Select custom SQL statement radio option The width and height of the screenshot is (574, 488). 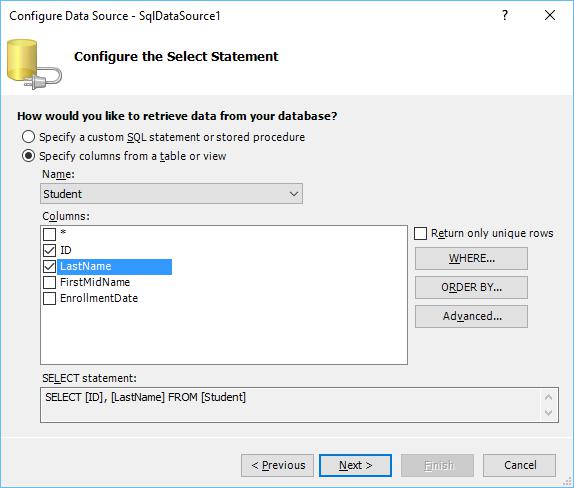[29, 137]
